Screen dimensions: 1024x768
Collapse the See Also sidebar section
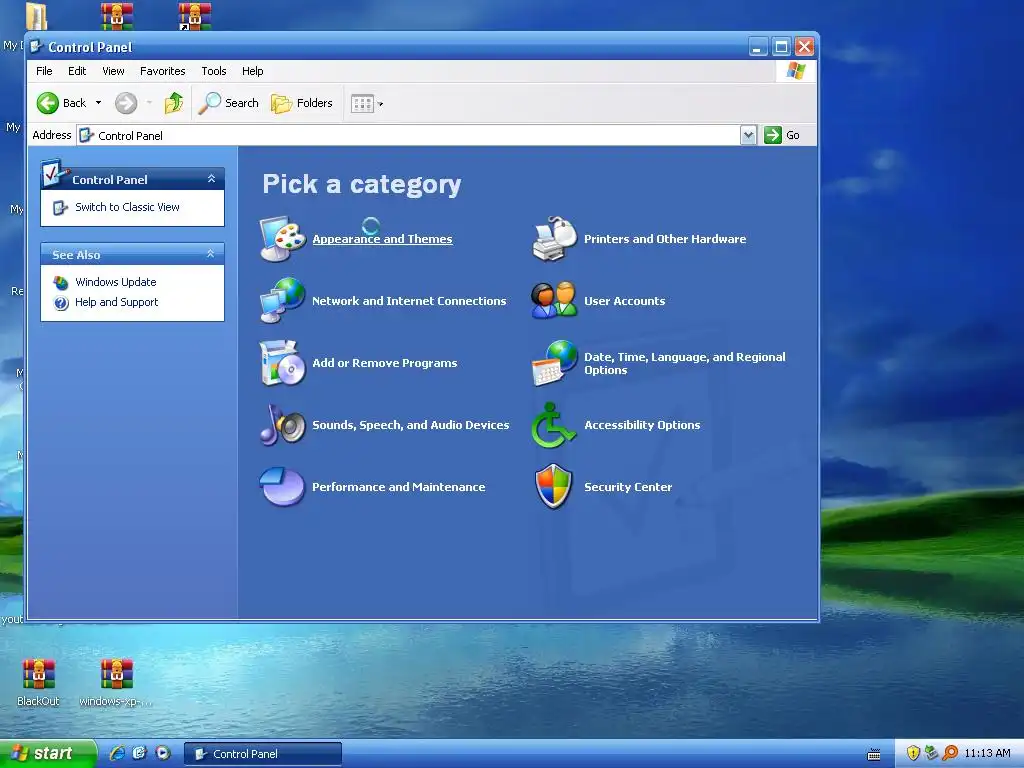[x=211, y=254]
